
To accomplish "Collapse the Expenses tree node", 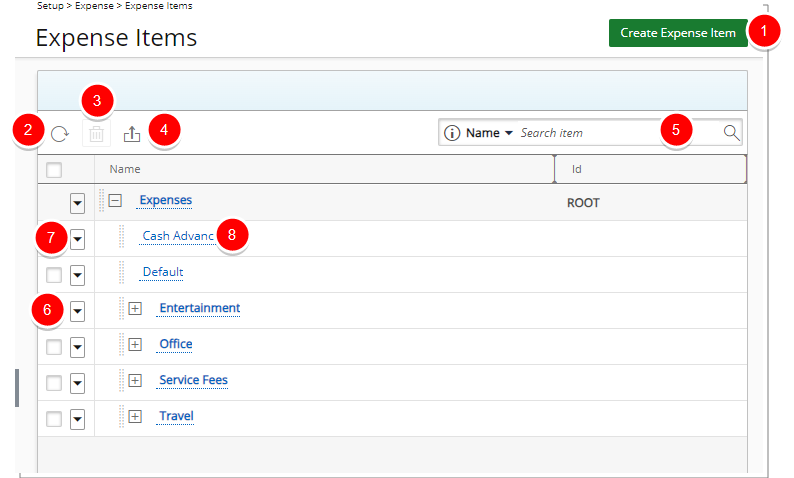I will click(x=115, y=200).
